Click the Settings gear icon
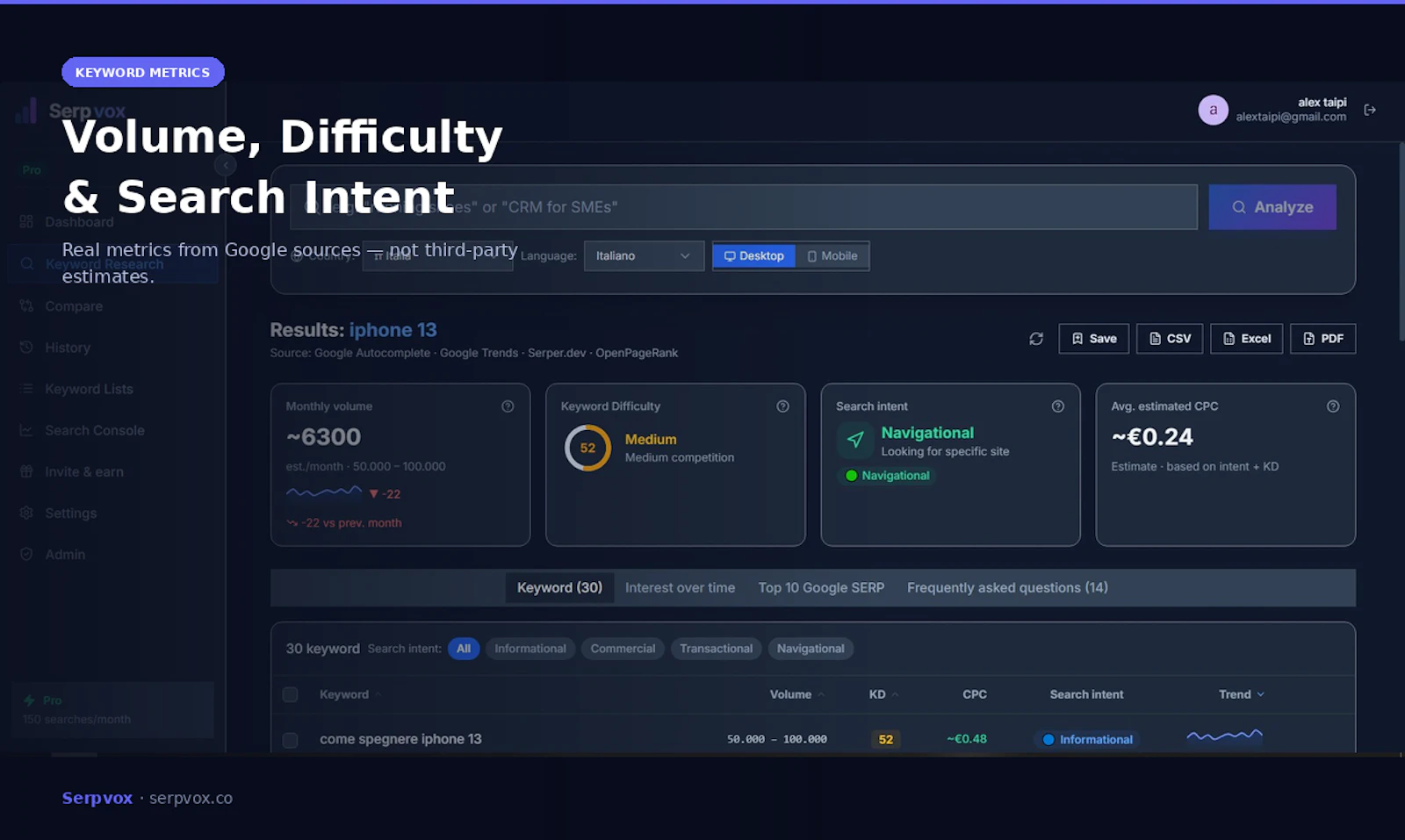Screen dimensions: 1405x840 point(26,513)
